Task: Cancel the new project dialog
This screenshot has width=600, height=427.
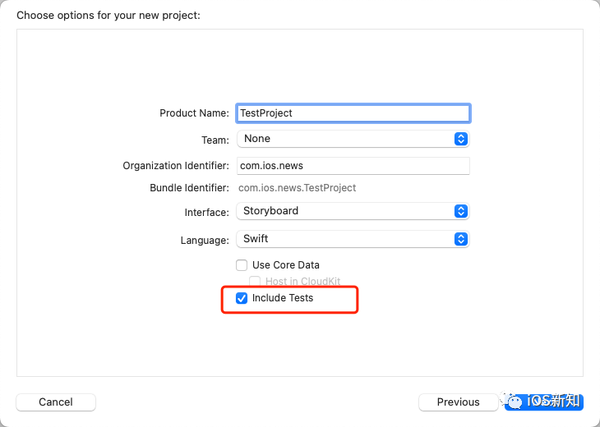Action: [x=56, y=402]
